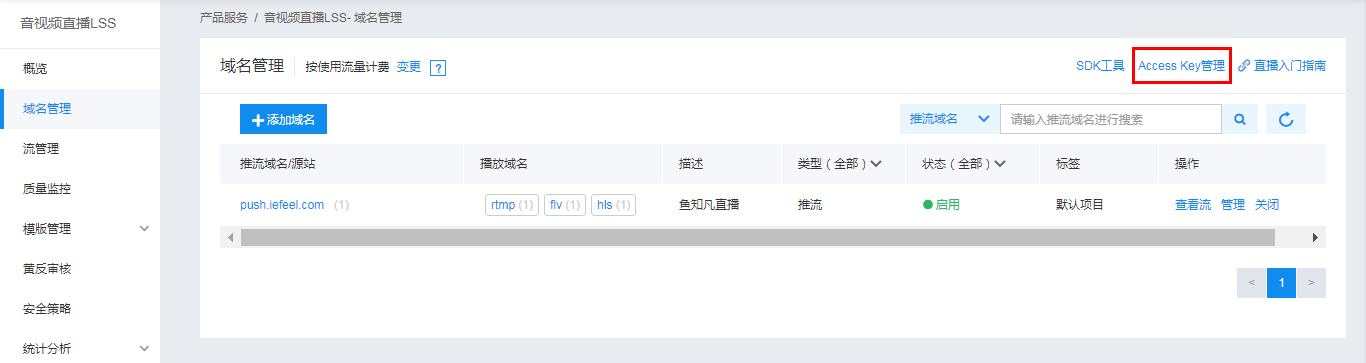Image resolution: width=1366 pixels, height=363 pixels.
Task: Click 查看流 for push.iefeel.com
Action: (x=1193, y=205)
